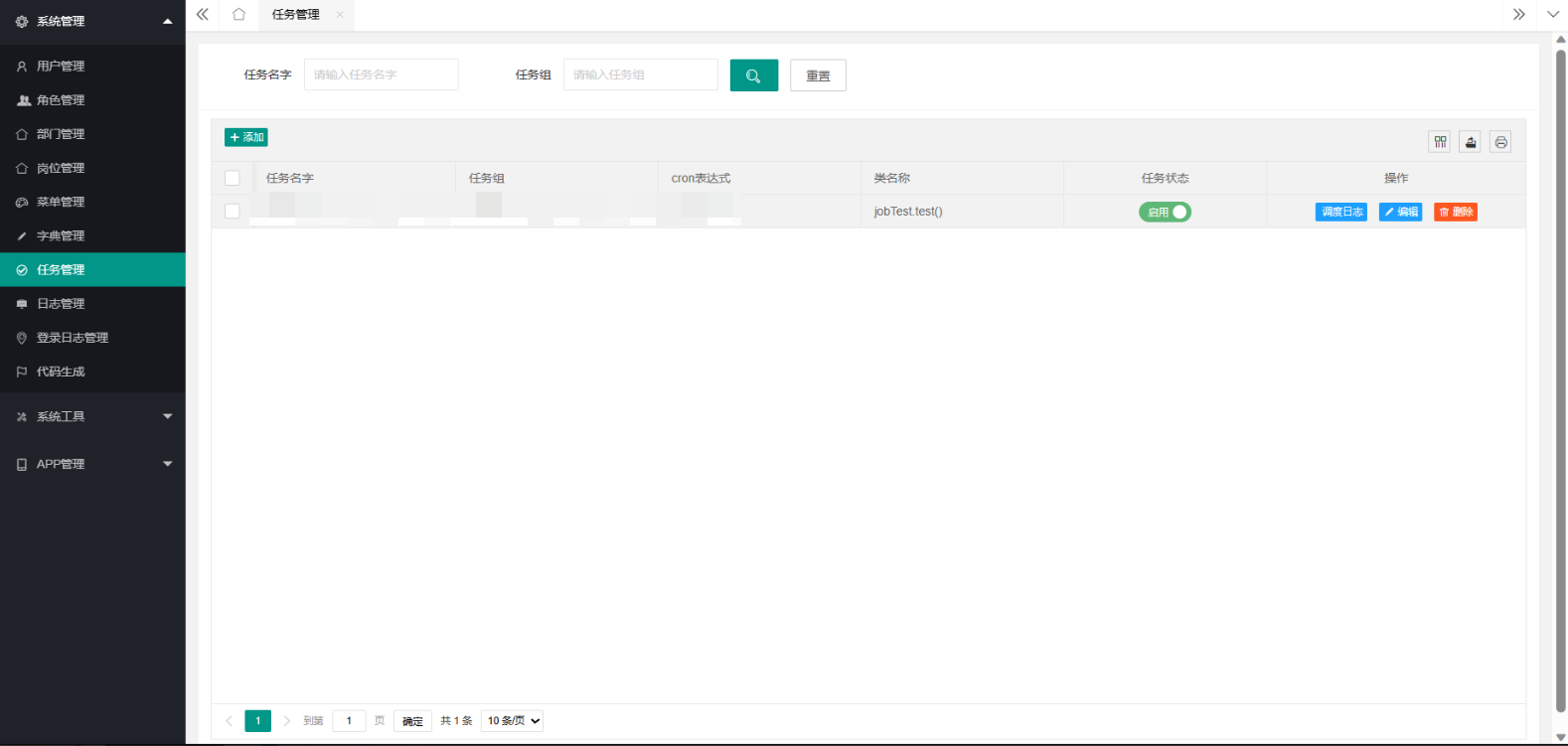Go to the home tab icon
This screenshot has width=1568, height=746.
[238, 14]
